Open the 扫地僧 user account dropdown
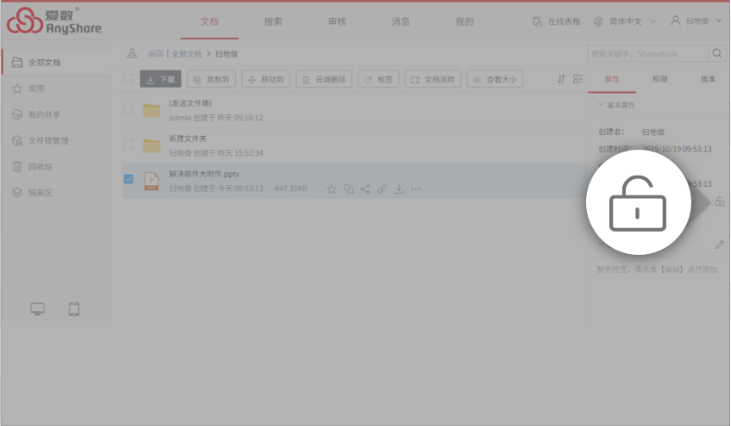The width and height of the screenshot is (731, 426). pos(696,21)
